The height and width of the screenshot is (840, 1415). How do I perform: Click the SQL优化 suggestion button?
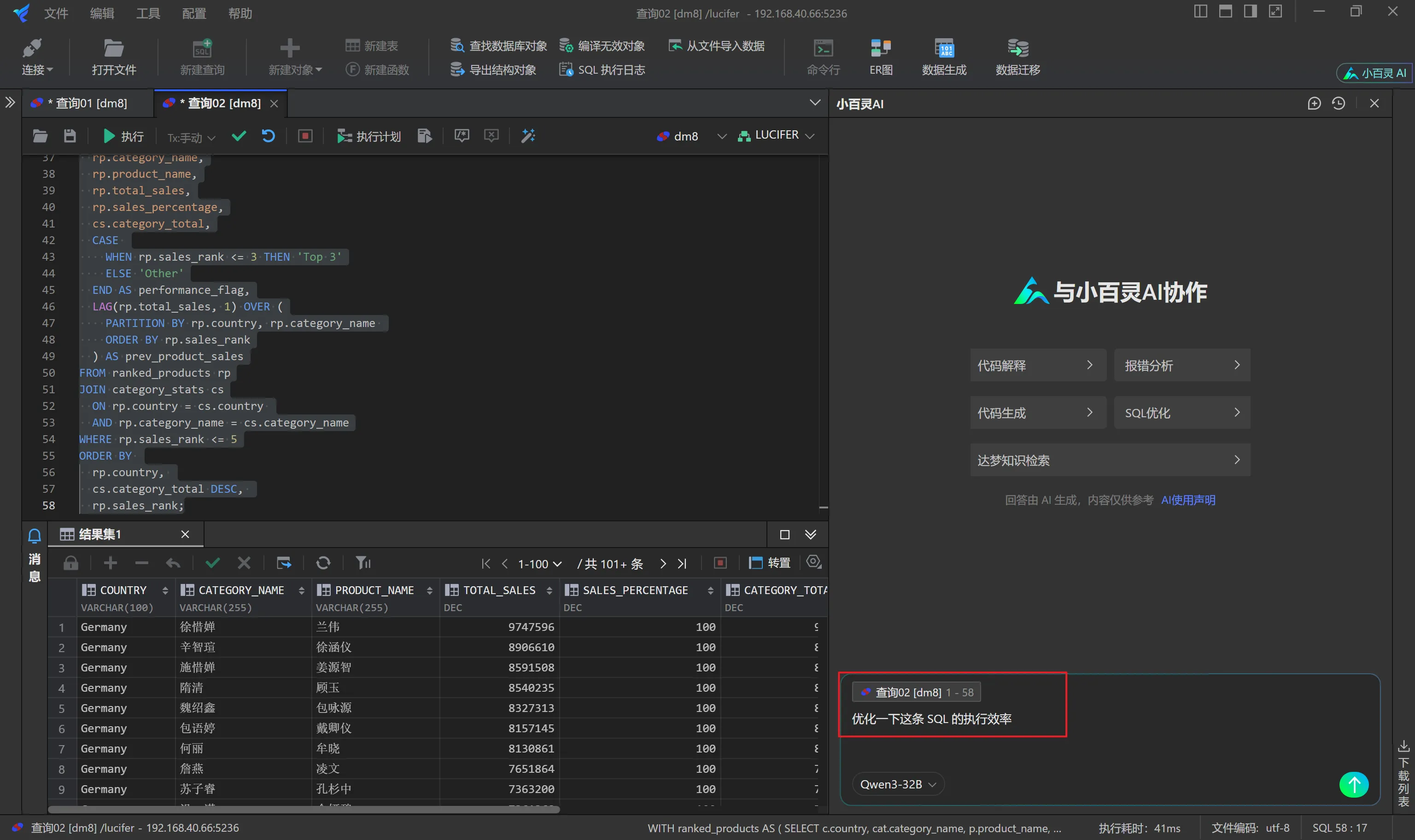pyautogui.click(x=1182, y=413)
